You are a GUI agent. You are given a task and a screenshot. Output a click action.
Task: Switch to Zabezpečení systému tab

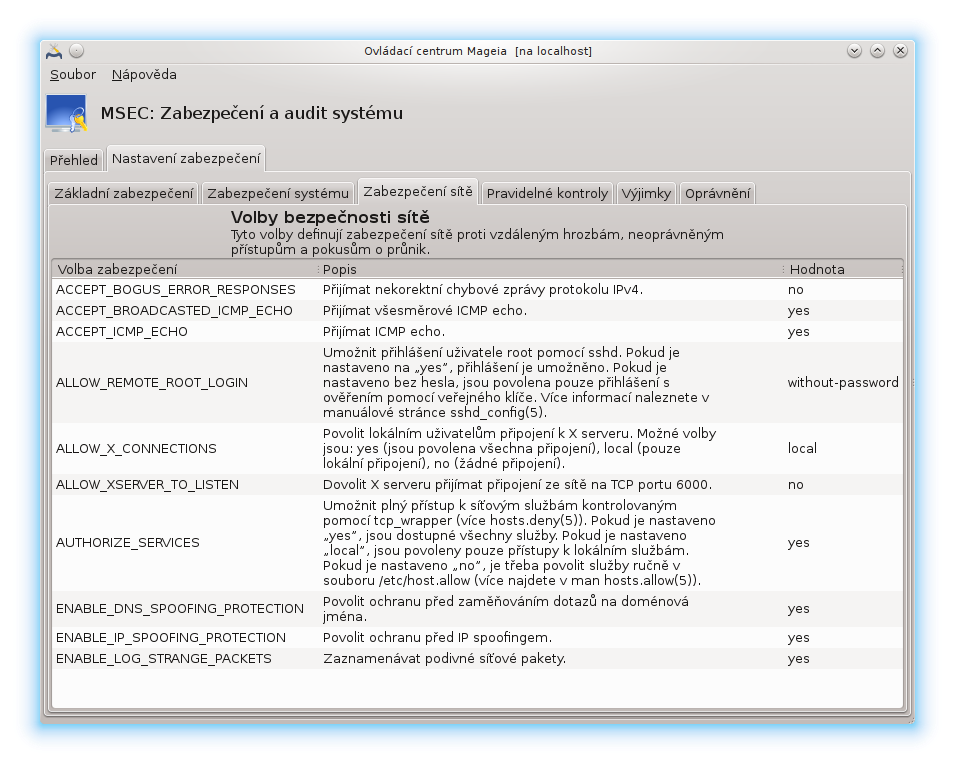278,193
